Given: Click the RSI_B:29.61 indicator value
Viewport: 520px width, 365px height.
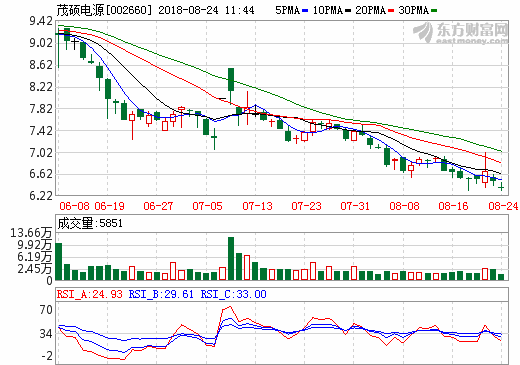Looking at the screenshot, I should tap(161, 294).
